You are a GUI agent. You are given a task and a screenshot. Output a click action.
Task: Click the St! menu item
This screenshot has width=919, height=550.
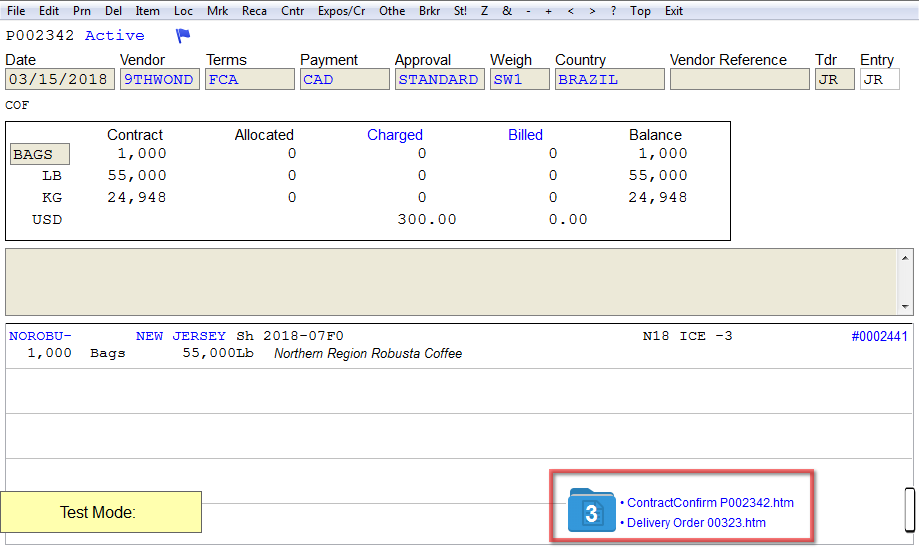(461, 11)
